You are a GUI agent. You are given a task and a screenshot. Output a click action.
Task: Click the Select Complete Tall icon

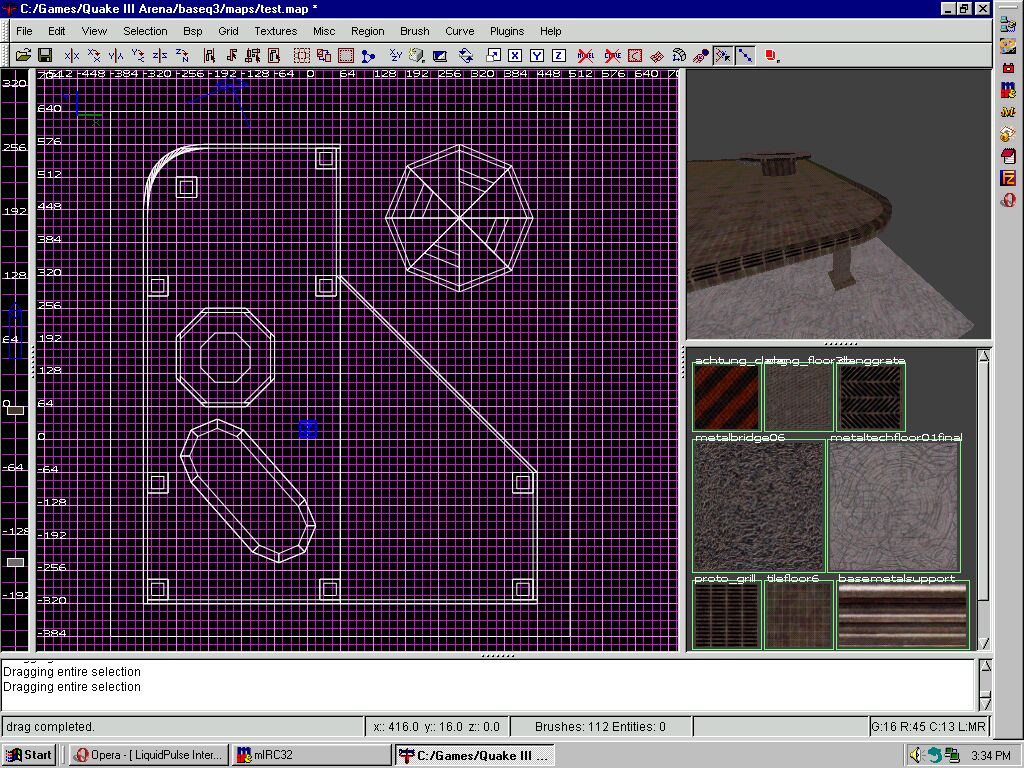(209, 56)
